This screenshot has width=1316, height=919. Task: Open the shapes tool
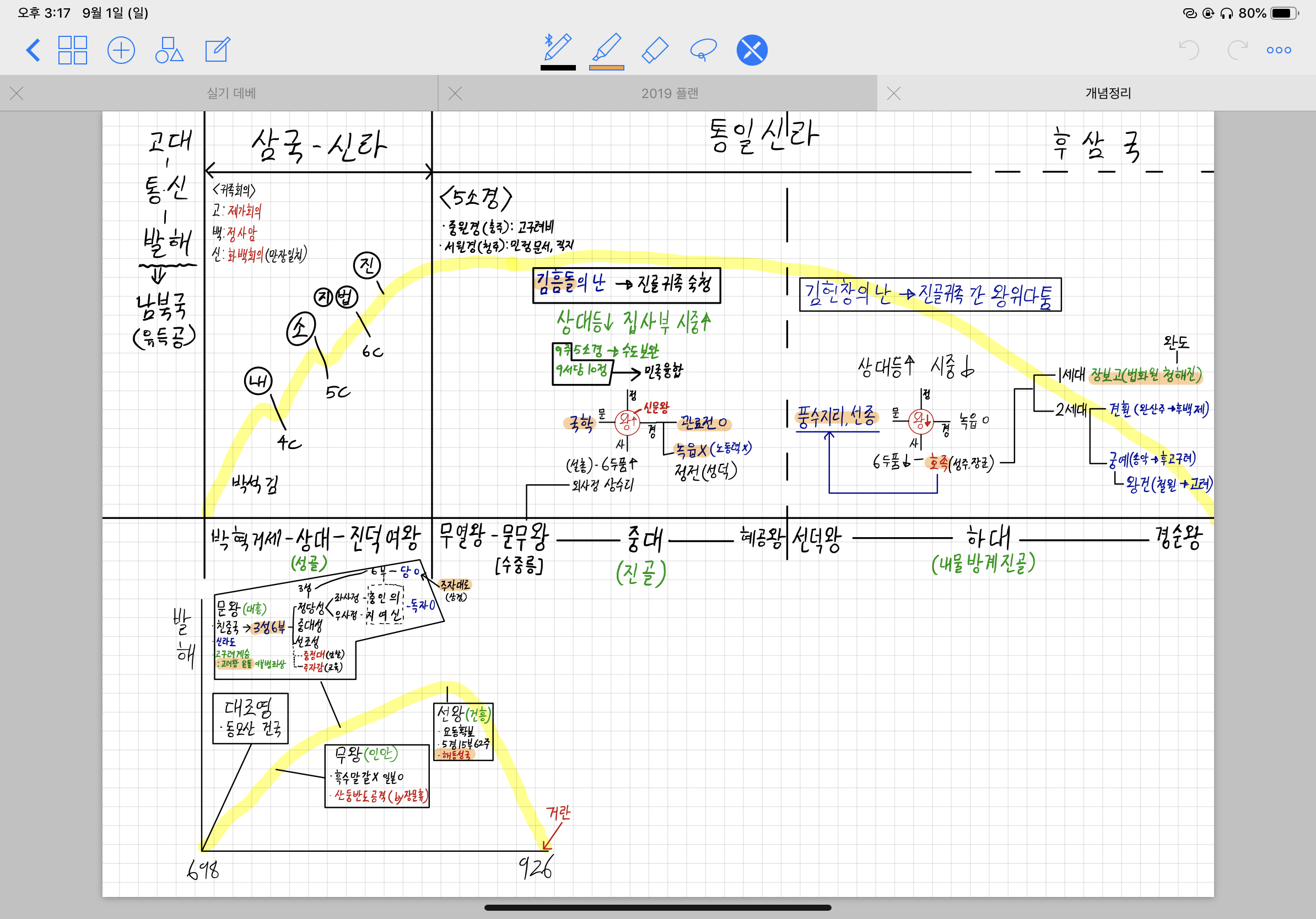click(169, 50)
